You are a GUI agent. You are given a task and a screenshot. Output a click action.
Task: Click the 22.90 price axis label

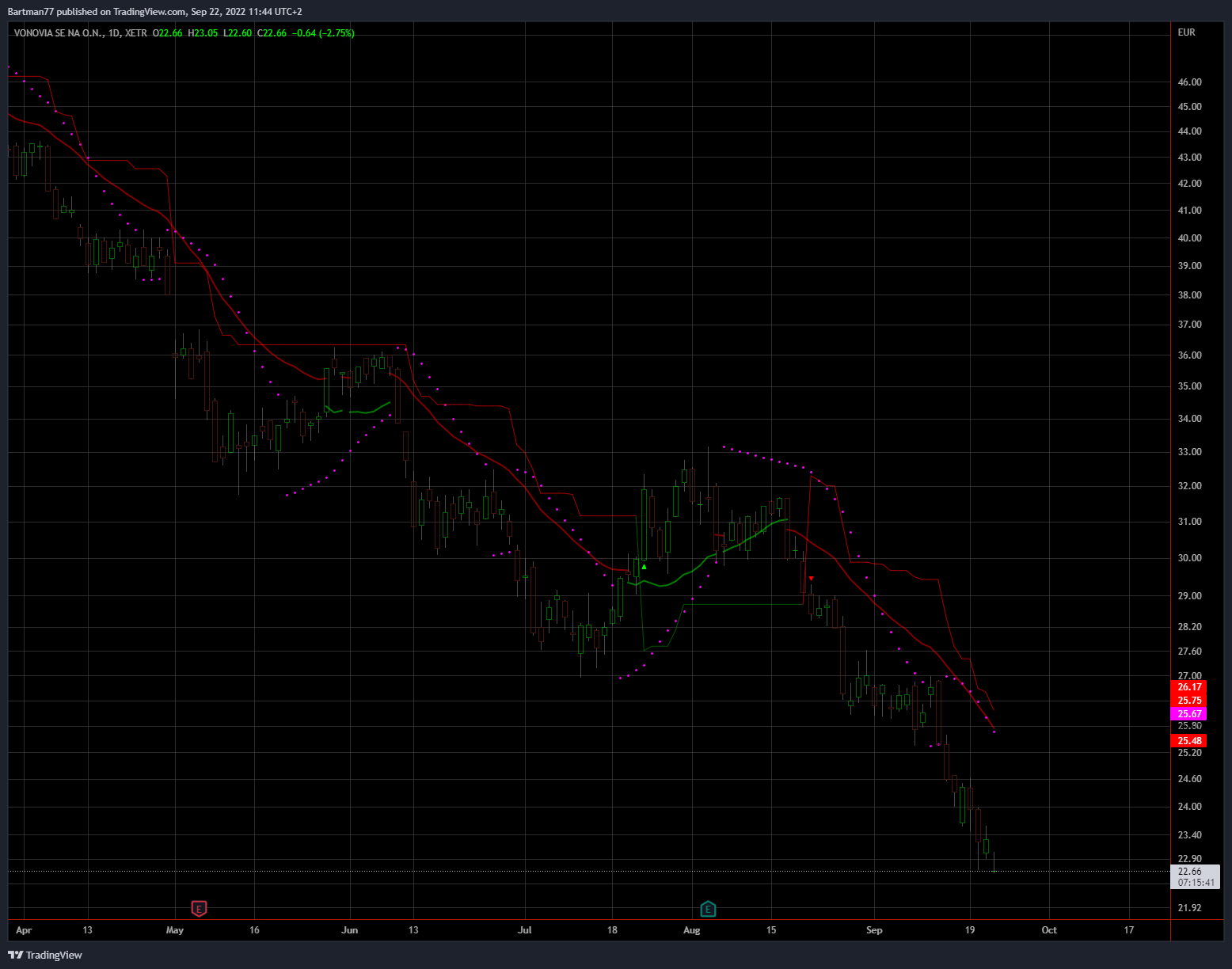click(1190, 859)
